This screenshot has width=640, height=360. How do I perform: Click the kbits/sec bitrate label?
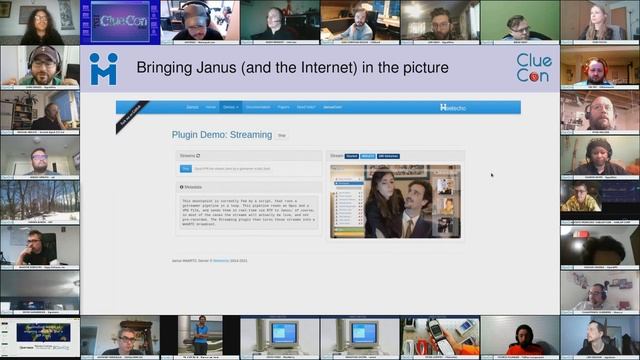388,156
